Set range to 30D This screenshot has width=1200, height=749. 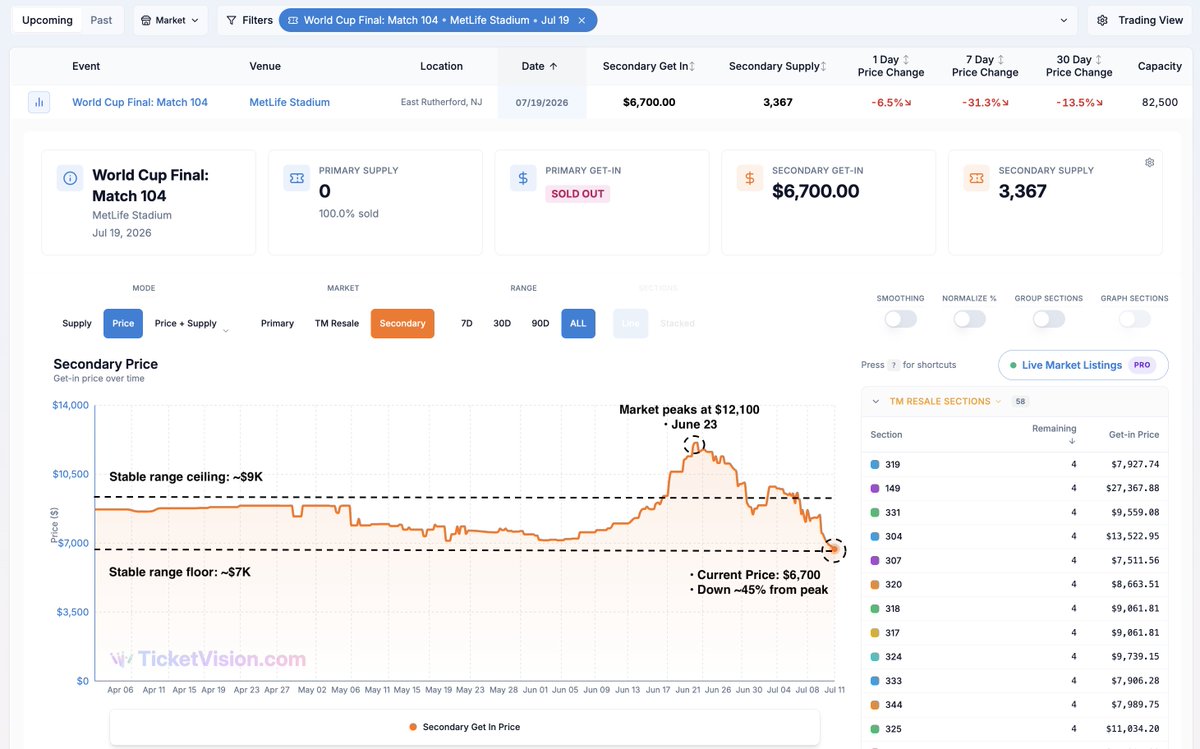click(x=502, y=323)
